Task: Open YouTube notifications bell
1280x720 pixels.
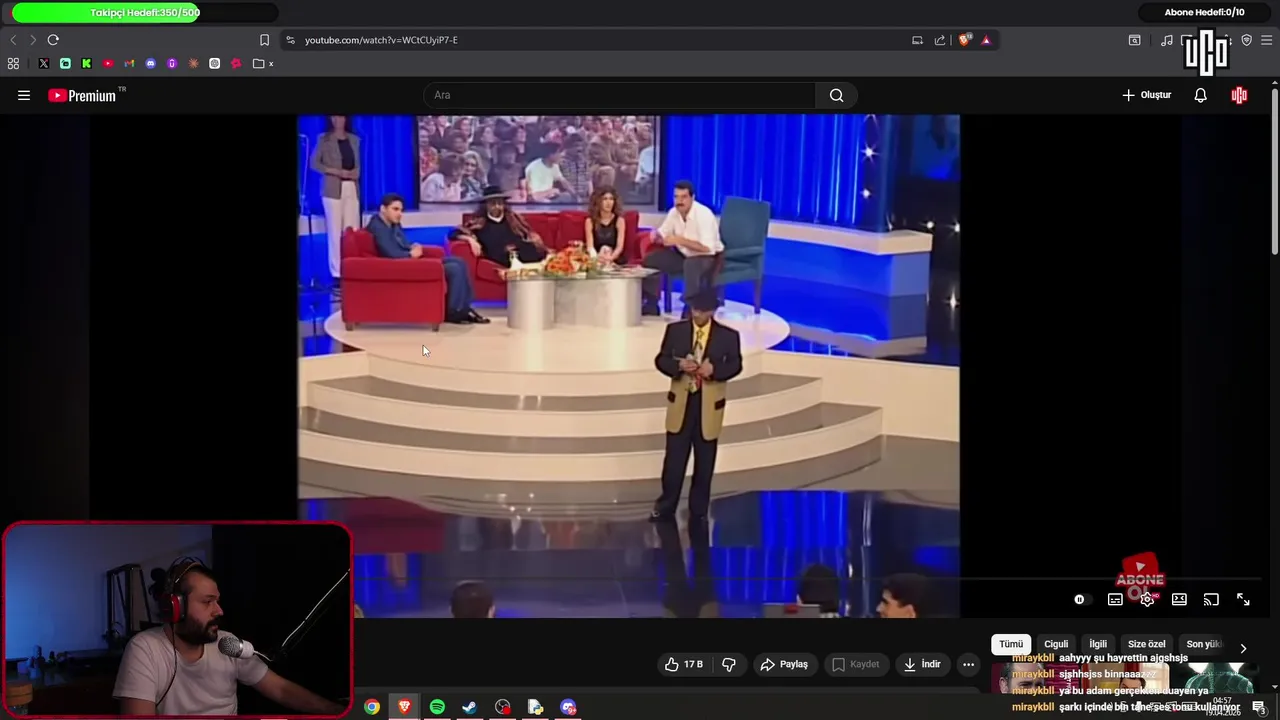Action: 1201,95
